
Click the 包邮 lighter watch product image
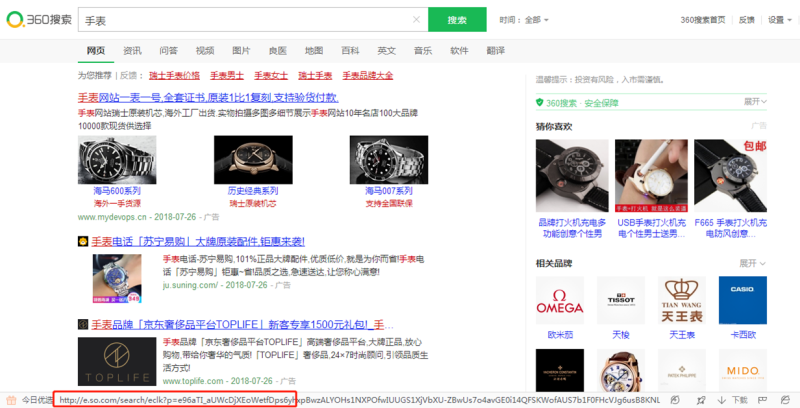click(x=730, y=175)
